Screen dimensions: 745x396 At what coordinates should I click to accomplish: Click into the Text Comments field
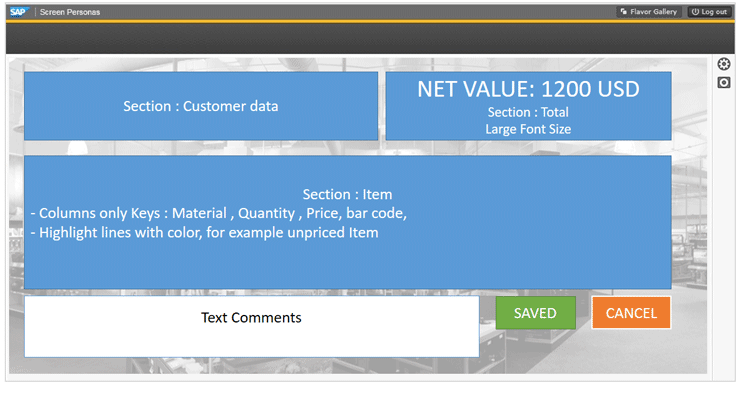point(252,327)
